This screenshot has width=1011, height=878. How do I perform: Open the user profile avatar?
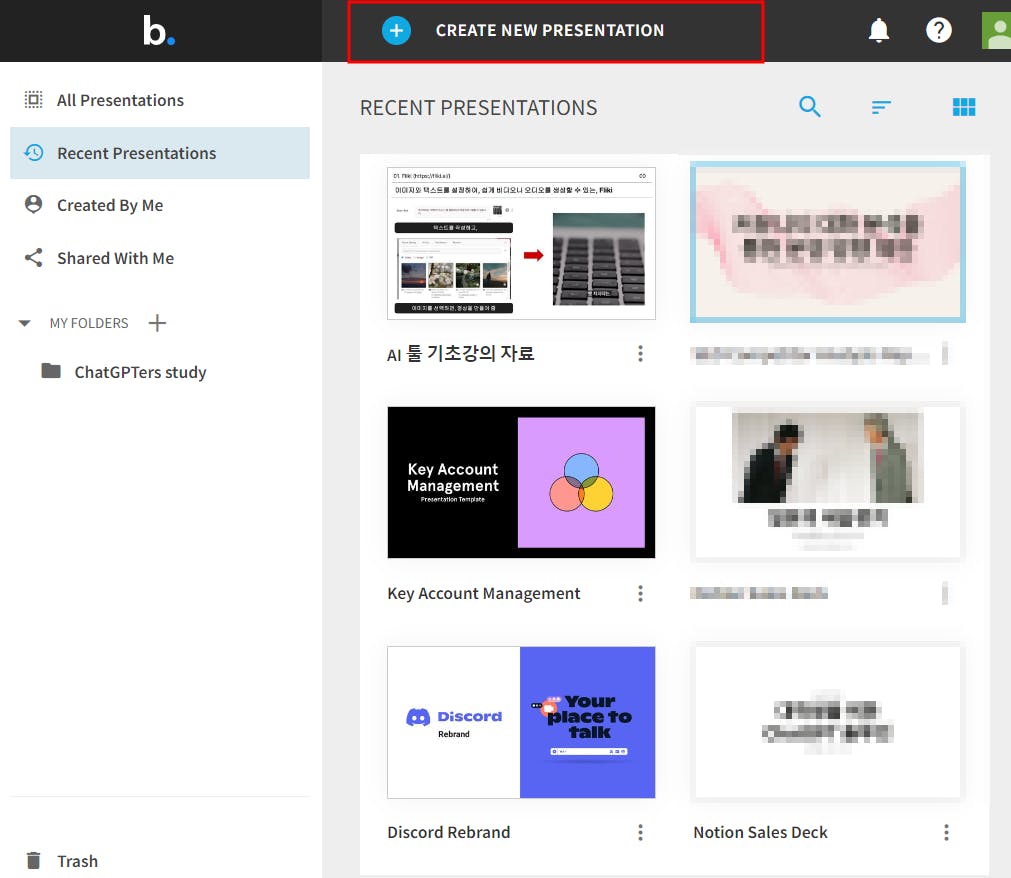[x=996, y=30]
